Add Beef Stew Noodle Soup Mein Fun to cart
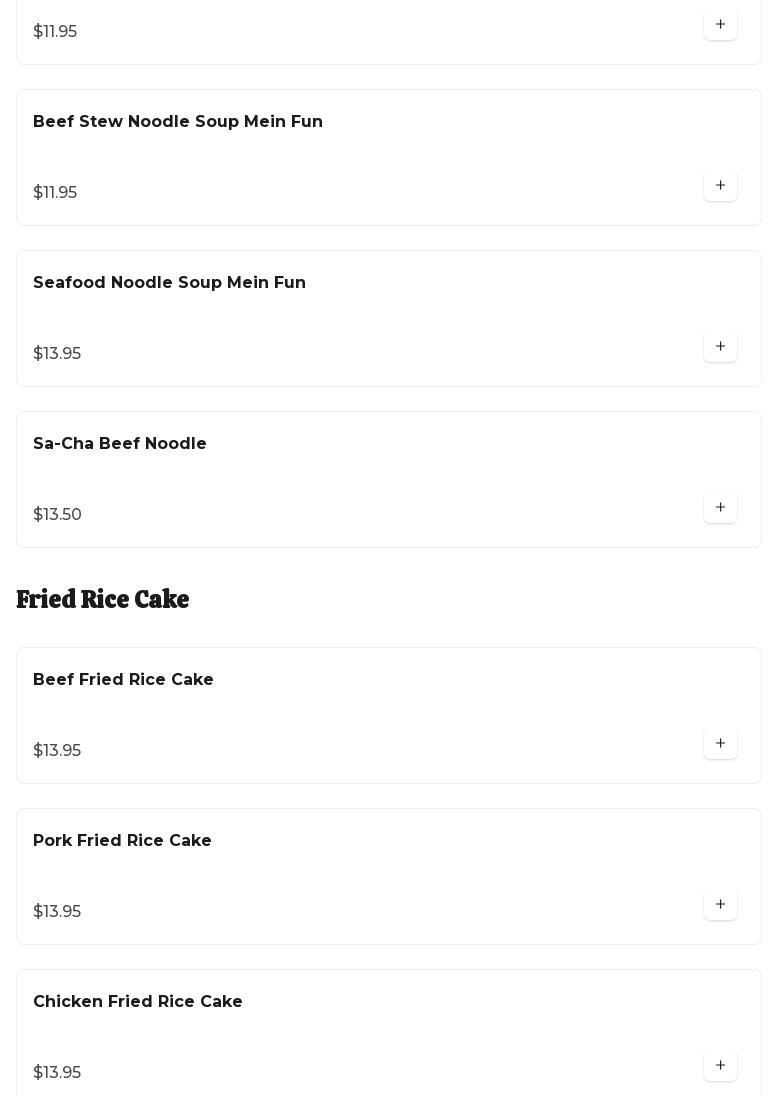778x1096 pixels. [x=720, y=186]
